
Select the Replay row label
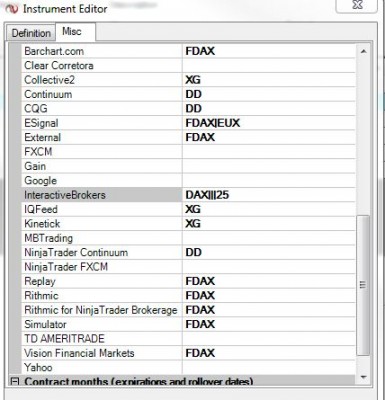coord(102,281)
